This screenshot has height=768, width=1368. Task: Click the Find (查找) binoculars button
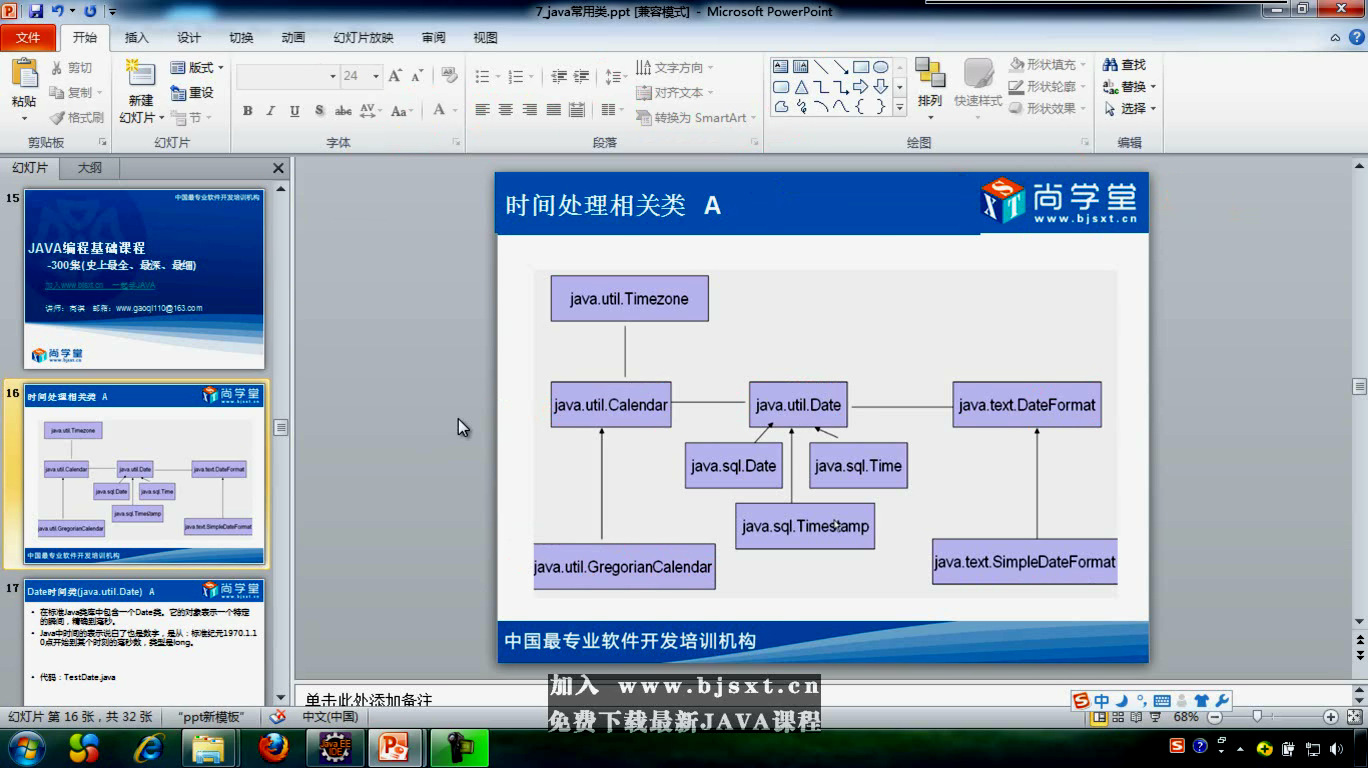[1125, 65]
